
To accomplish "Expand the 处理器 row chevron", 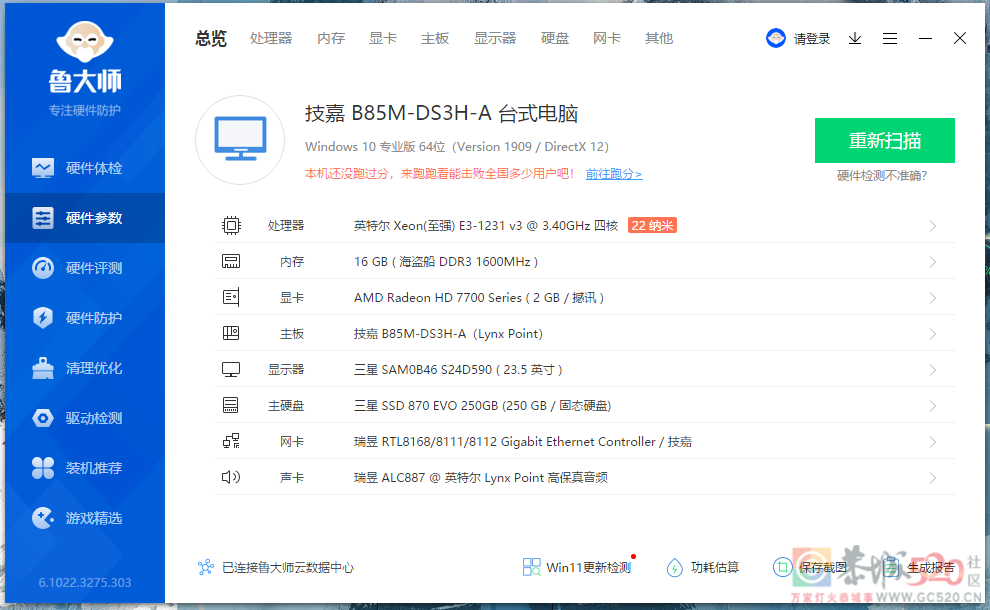I will click(x=933, y=226).
